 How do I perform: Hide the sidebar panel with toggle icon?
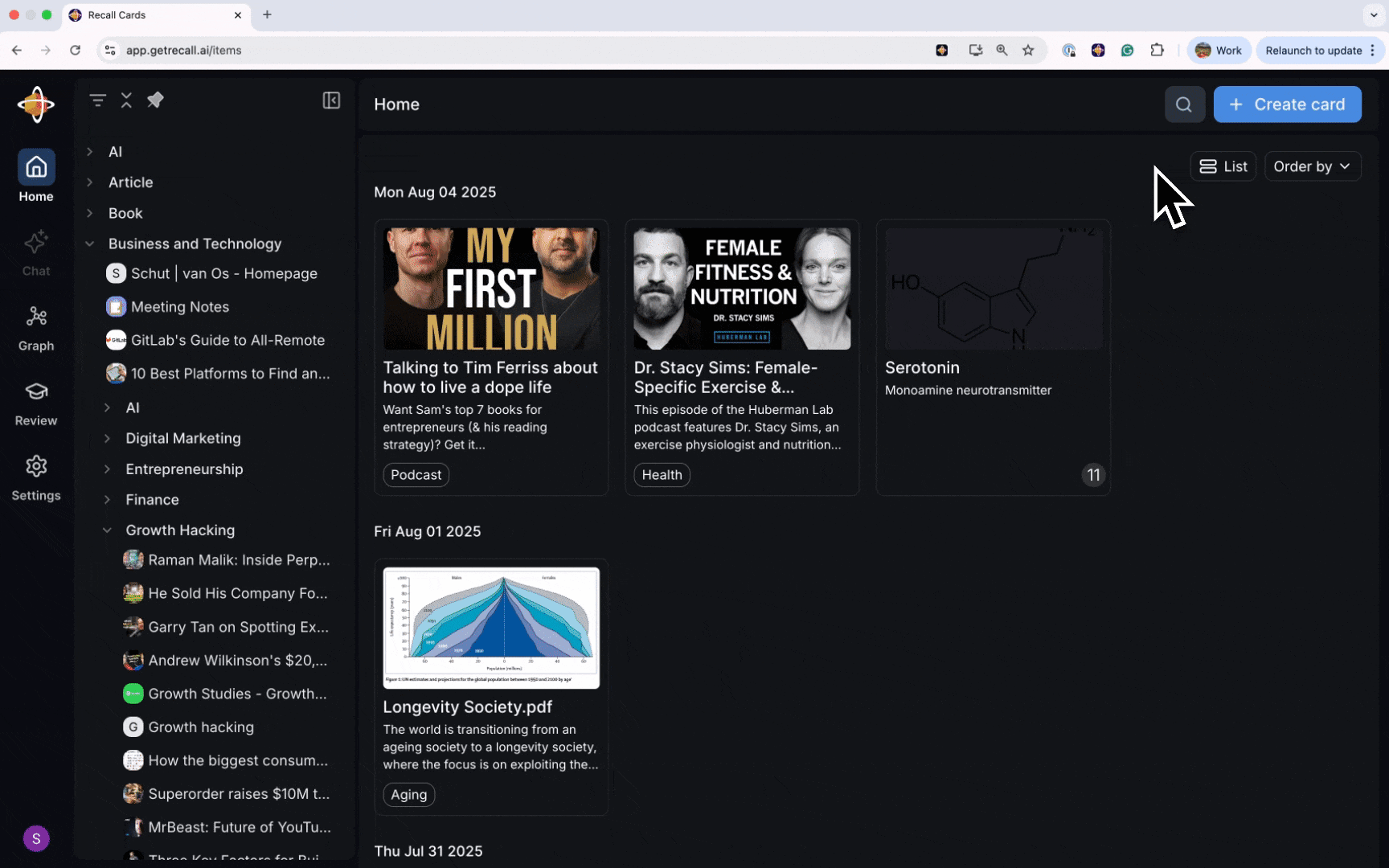coord(331,100)
